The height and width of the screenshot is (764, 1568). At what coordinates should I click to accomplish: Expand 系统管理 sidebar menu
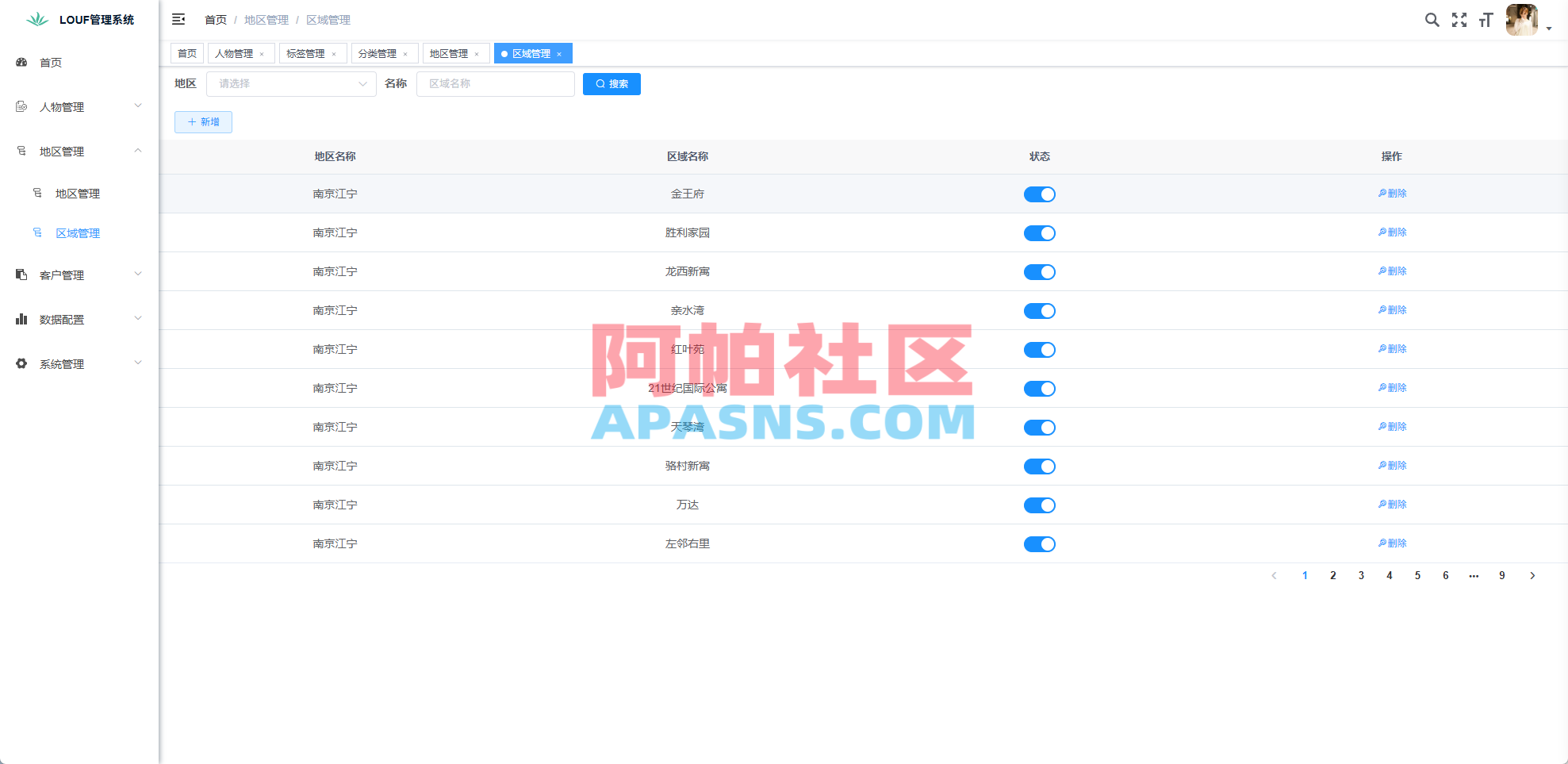pos(79,364)
